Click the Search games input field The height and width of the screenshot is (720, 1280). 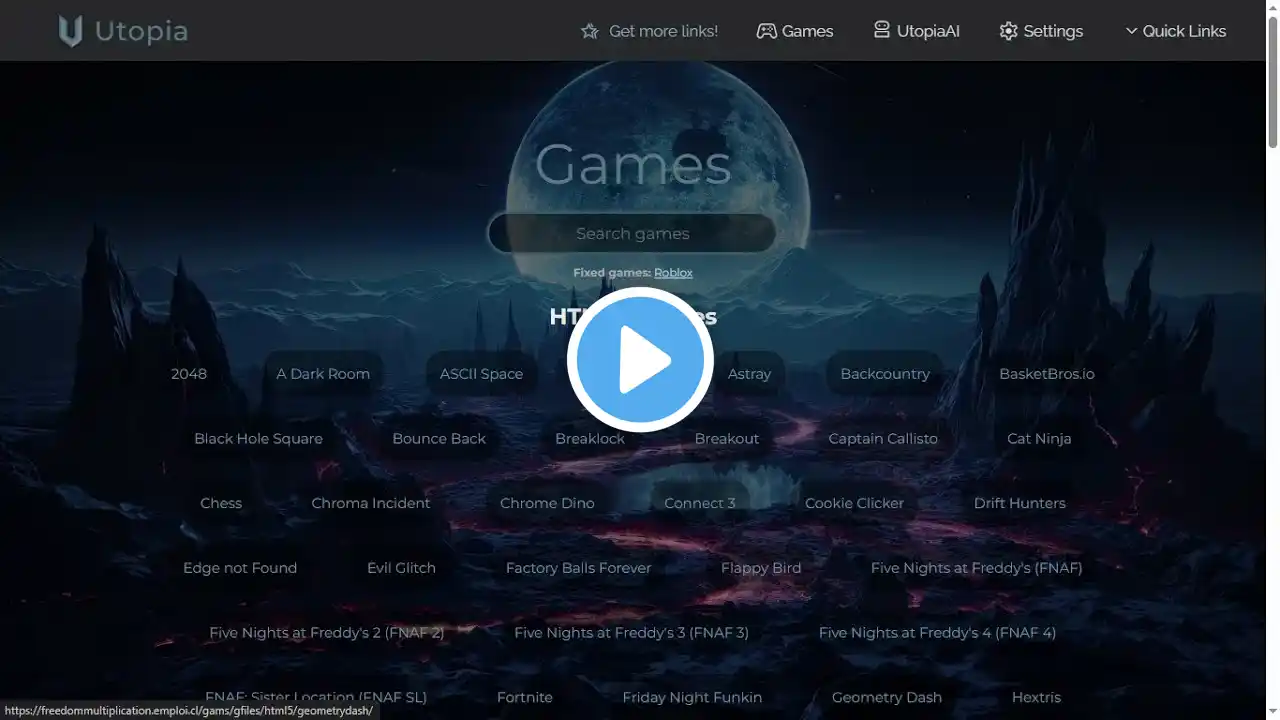(x=632, y=233)
